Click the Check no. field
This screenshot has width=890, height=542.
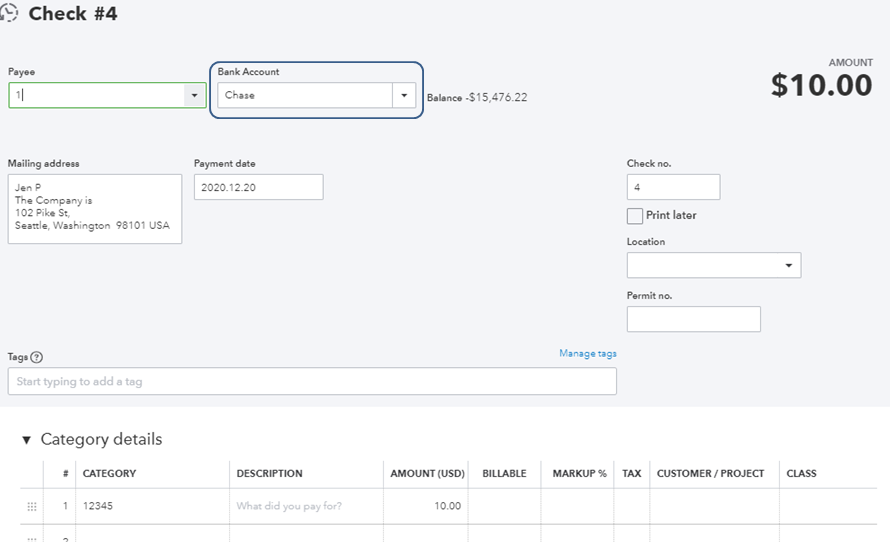point(673,187)
